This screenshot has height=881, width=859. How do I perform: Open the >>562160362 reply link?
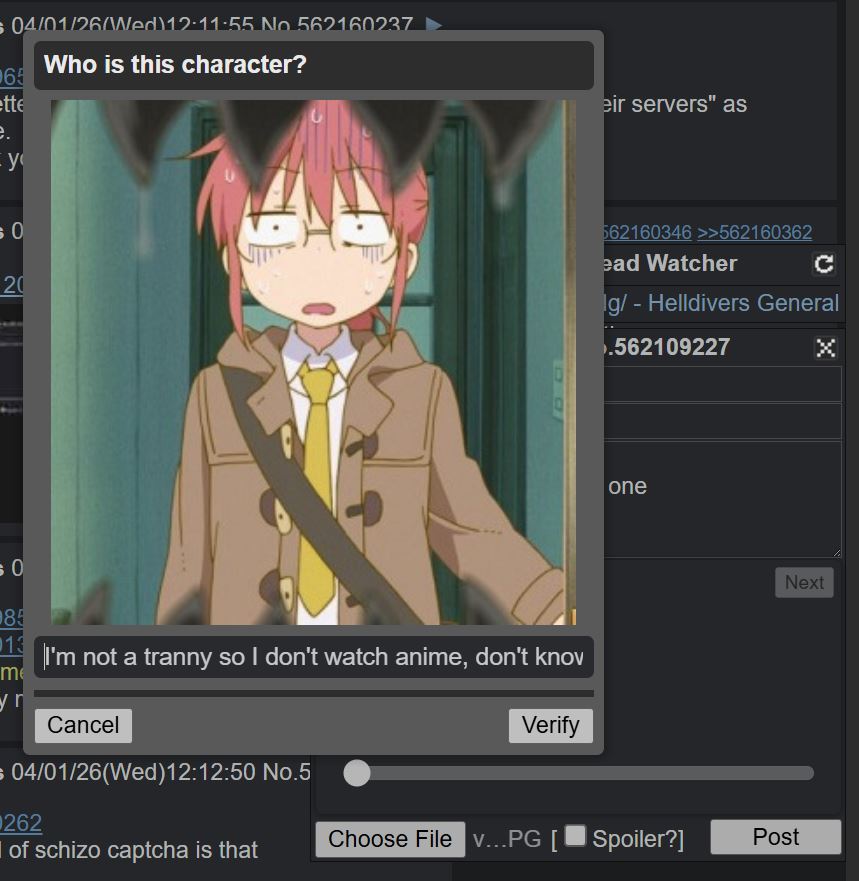click(x=755, y=232)
